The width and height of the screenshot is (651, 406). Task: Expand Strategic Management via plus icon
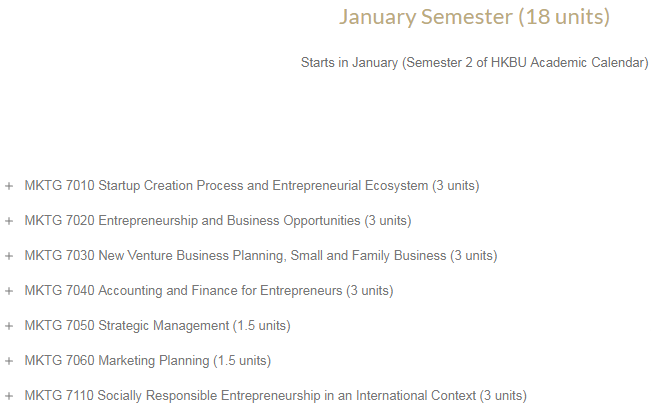[x=9, y=326]
